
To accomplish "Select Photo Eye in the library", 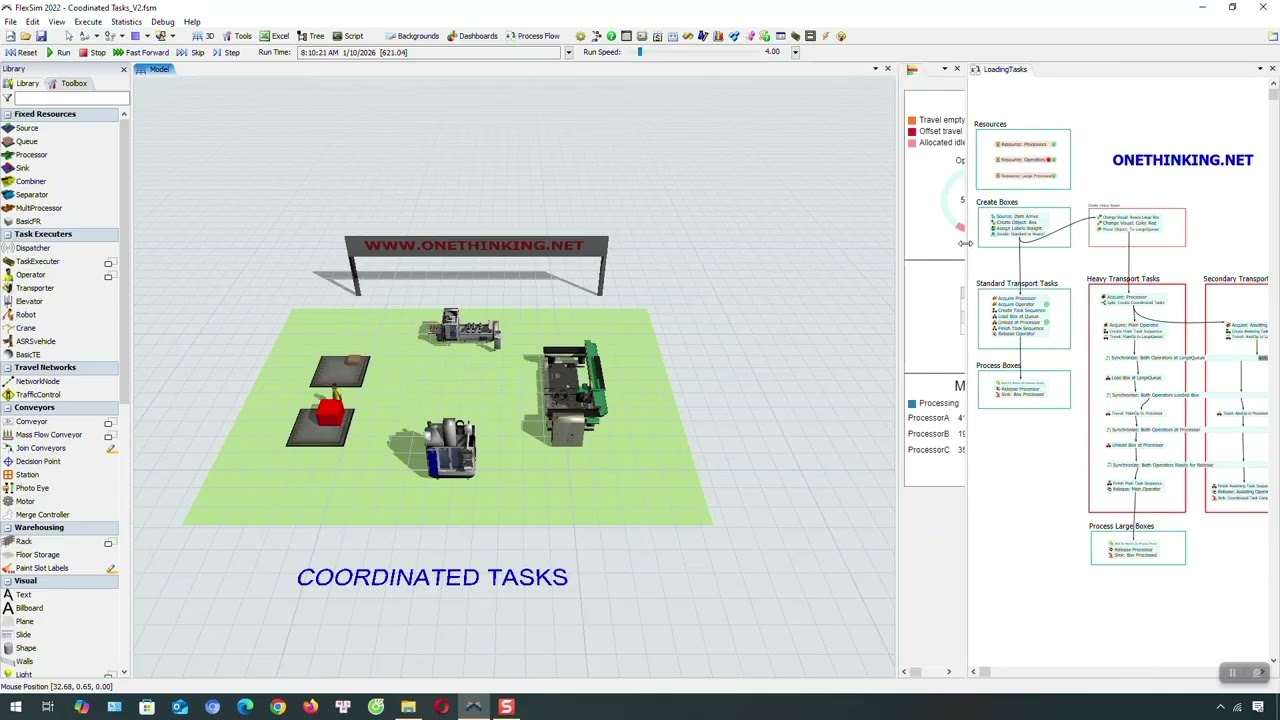I will (32, 488).
